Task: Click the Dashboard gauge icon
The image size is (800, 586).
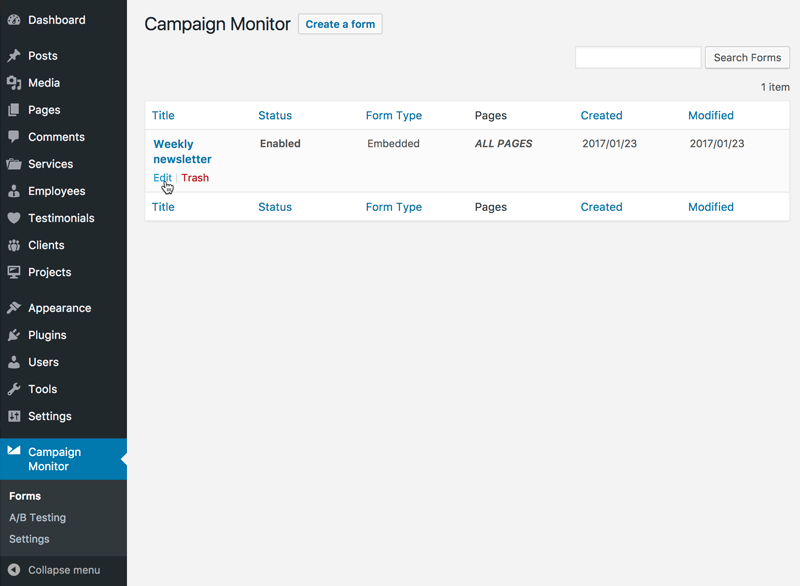Action: (14, 20)
